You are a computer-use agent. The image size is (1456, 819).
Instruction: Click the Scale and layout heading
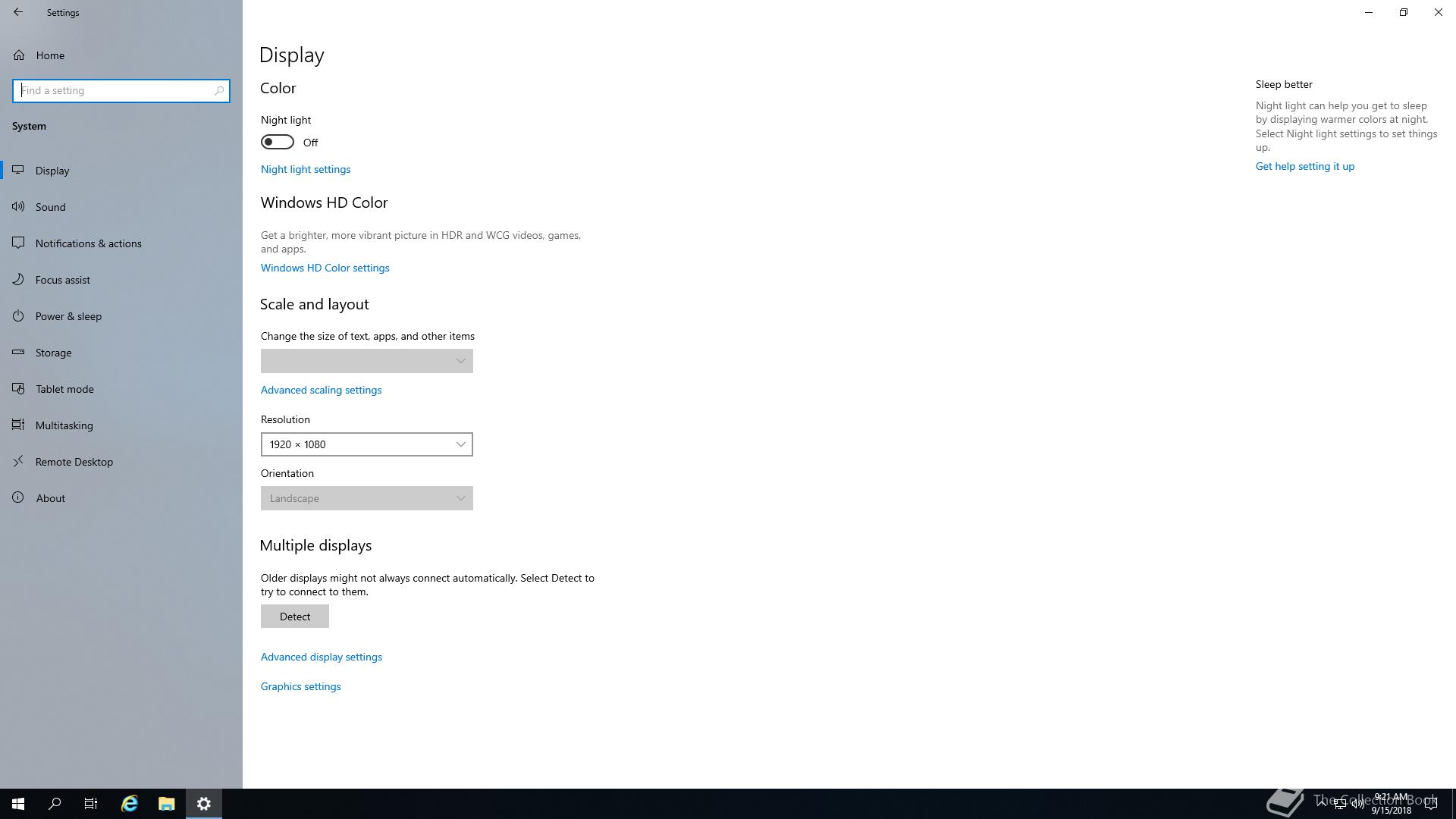click(315, 304)
